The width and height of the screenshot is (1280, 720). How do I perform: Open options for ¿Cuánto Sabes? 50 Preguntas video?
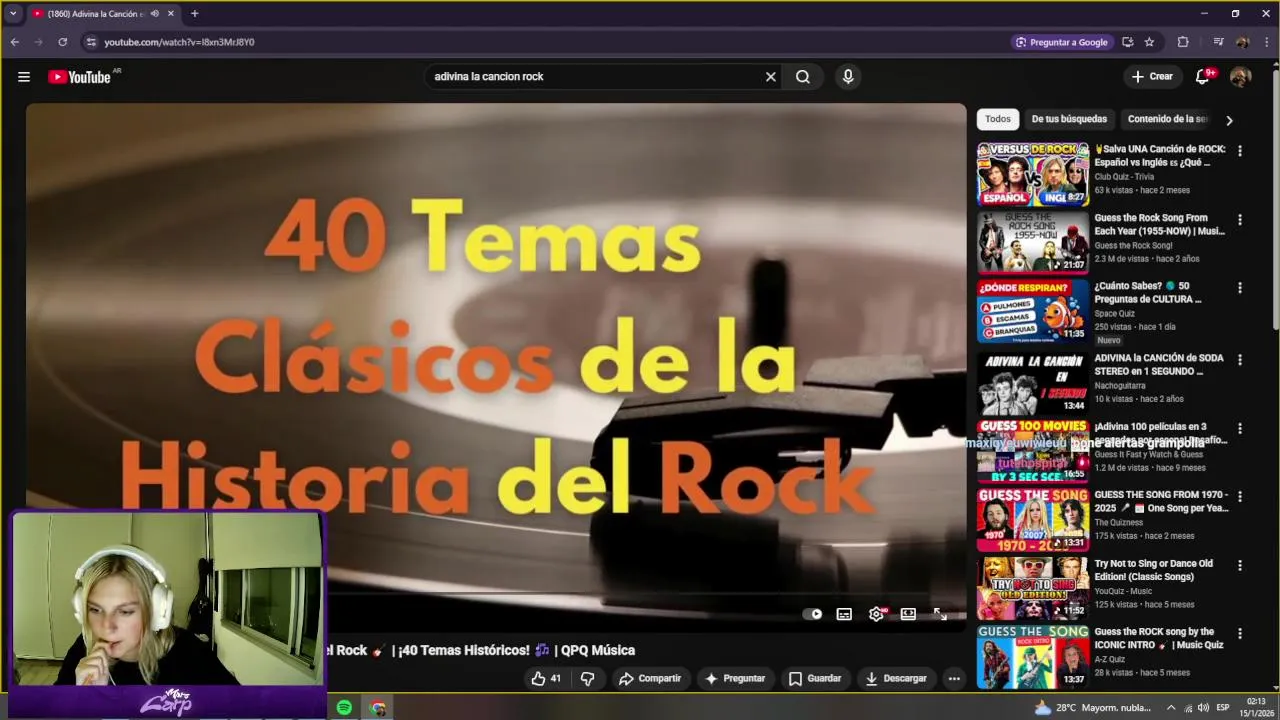1240,287
